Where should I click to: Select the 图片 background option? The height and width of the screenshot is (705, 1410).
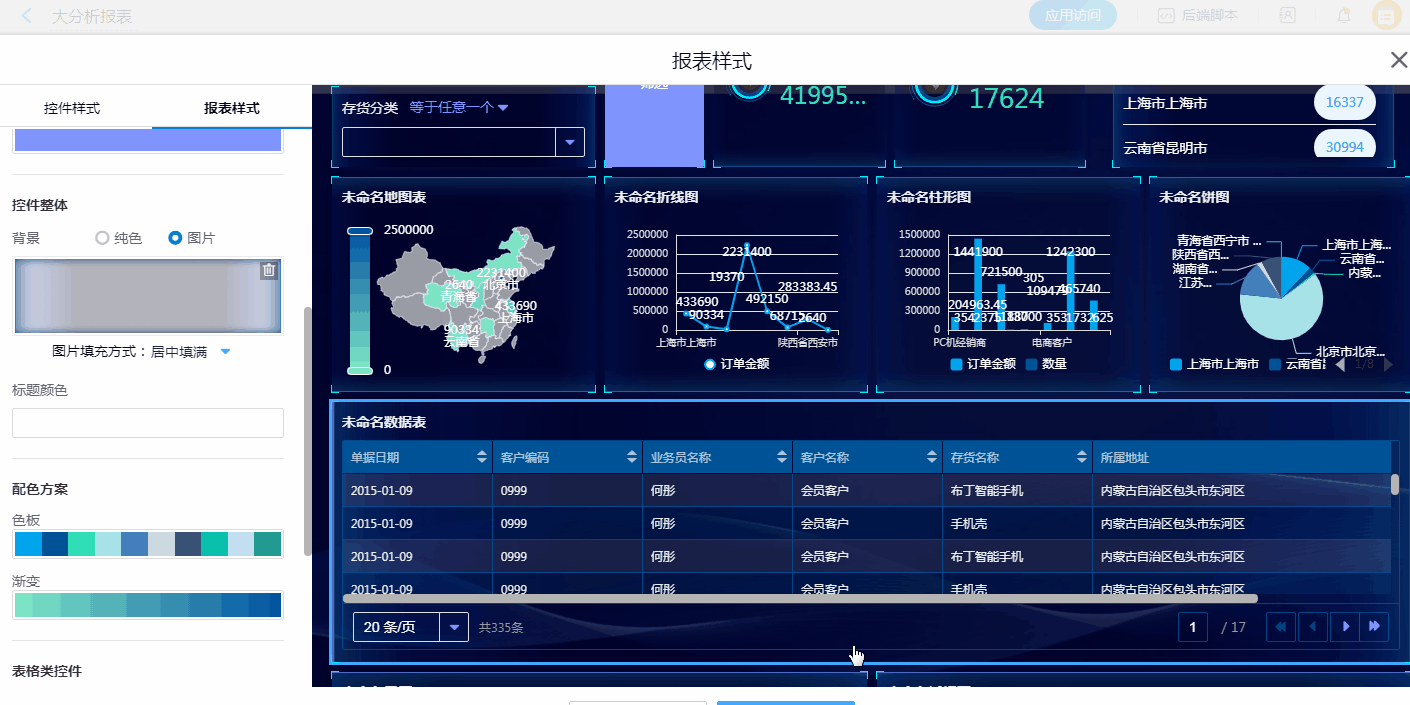[x=176, y=238]
